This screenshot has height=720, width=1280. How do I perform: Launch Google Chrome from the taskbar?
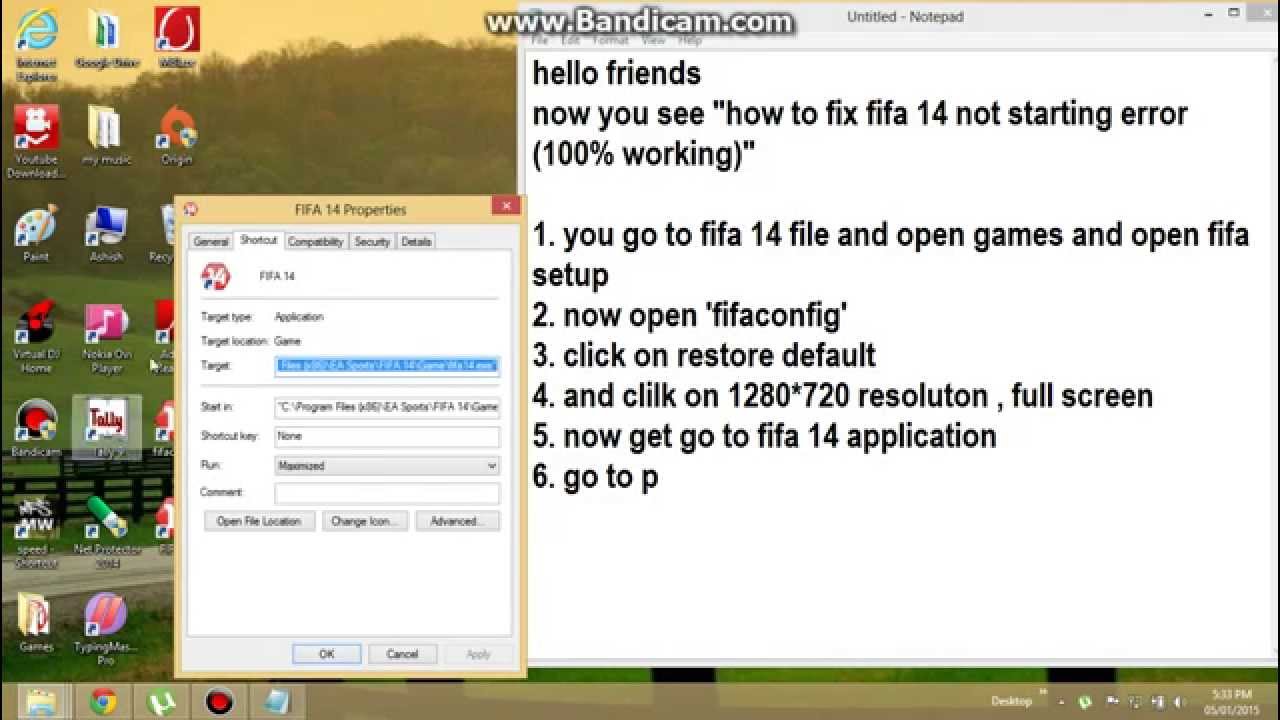point(103,702)
